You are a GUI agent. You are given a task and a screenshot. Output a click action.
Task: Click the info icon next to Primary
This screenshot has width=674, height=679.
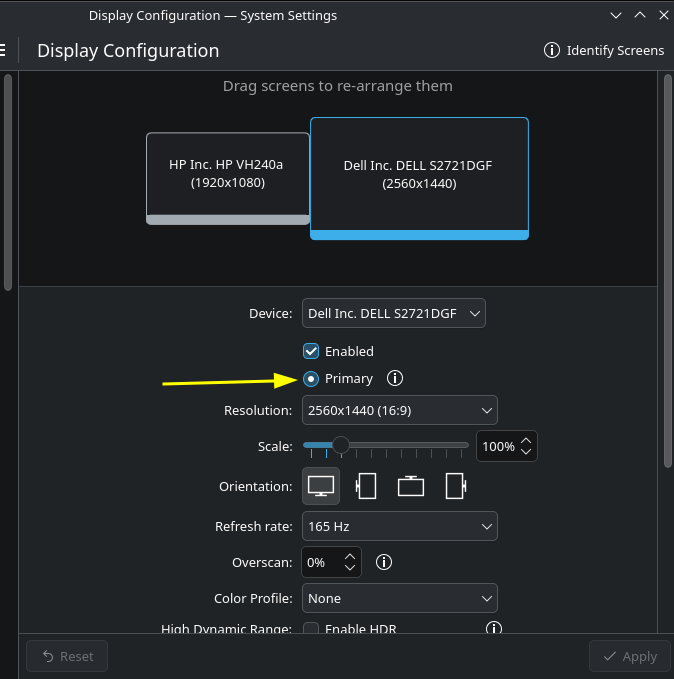point(395,378)
